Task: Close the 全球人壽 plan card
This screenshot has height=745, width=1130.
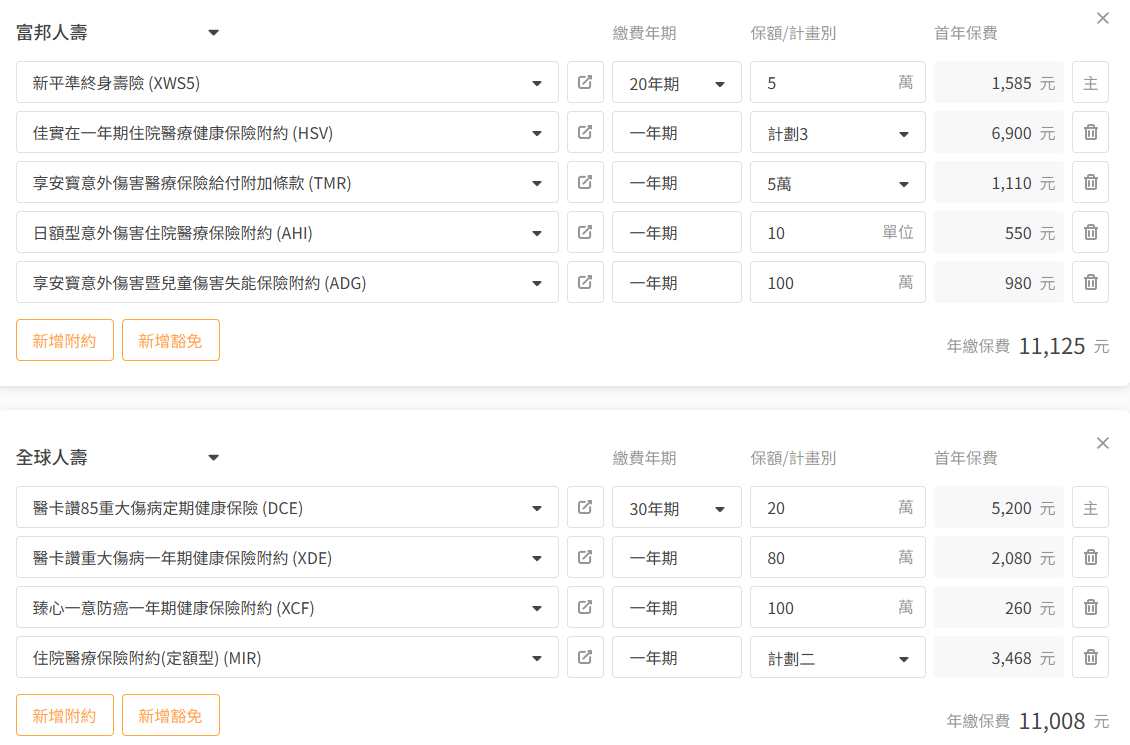Action: pyautogui.click(x=1102, y=443)
